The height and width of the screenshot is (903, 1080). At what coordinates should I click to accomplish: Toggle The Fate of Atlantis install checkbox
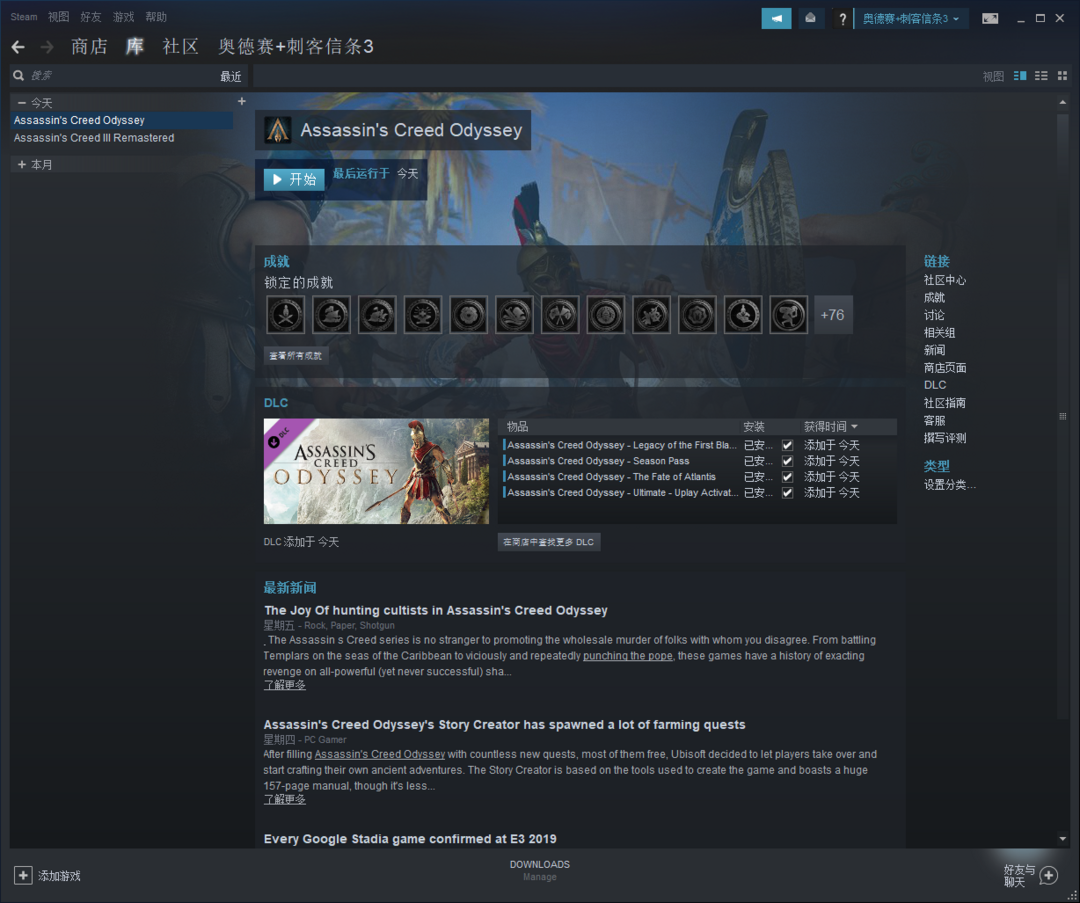click(x=787, y=477)
